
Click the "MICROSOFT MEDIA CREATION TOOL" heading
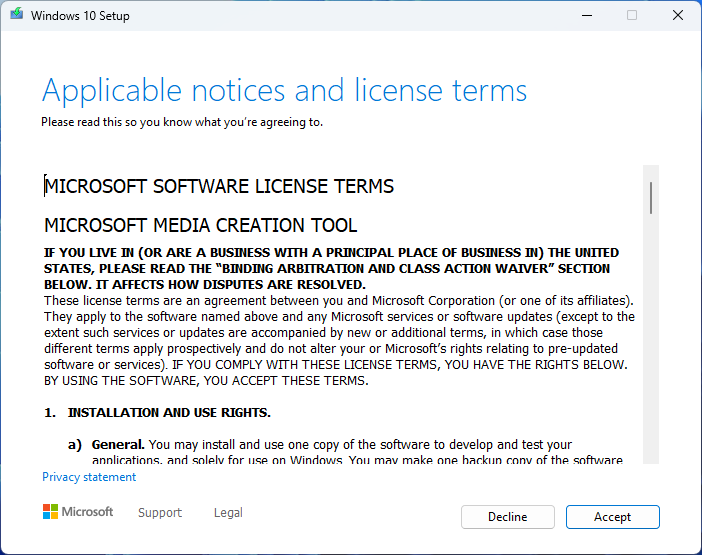[201, 225]
